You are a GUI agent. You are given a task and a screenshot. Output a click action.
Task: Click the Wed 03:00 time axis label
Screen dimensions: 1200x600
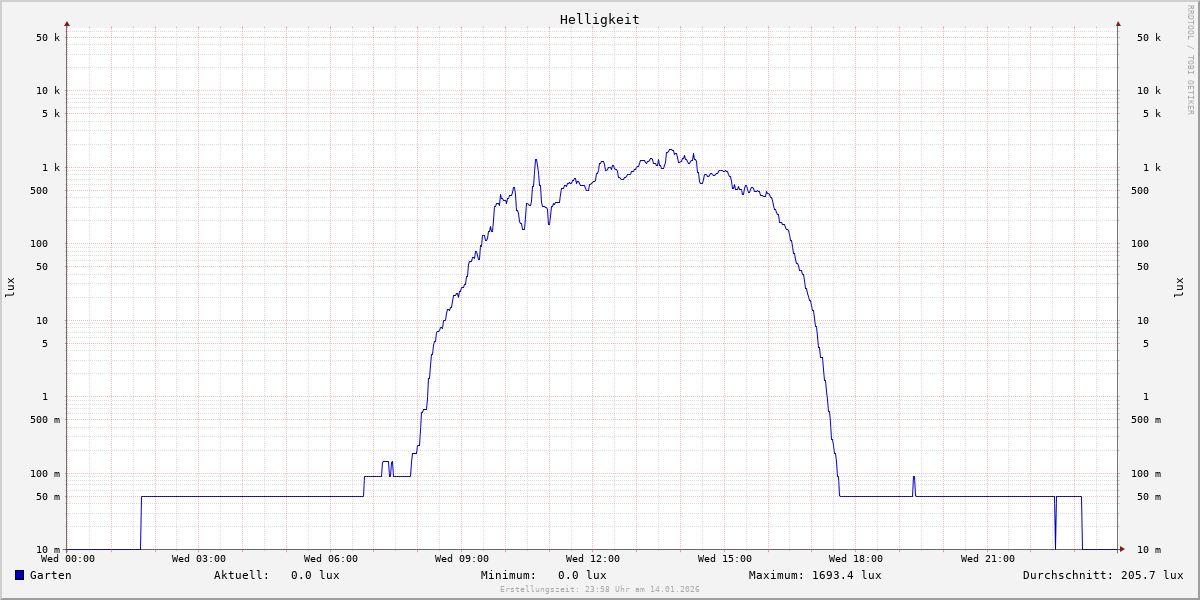click(x=199, y=559)
